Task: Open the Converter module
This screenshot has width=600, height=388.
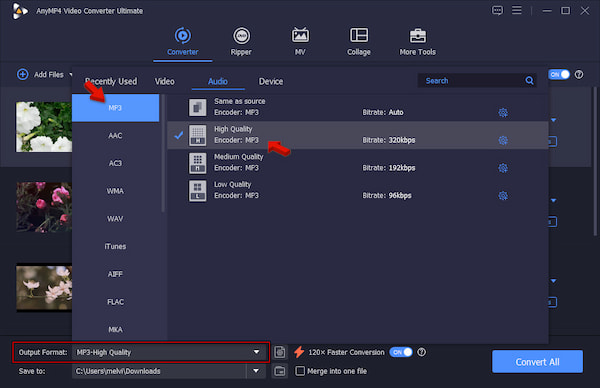Action: pyautogui.click(x=183, y=41)
